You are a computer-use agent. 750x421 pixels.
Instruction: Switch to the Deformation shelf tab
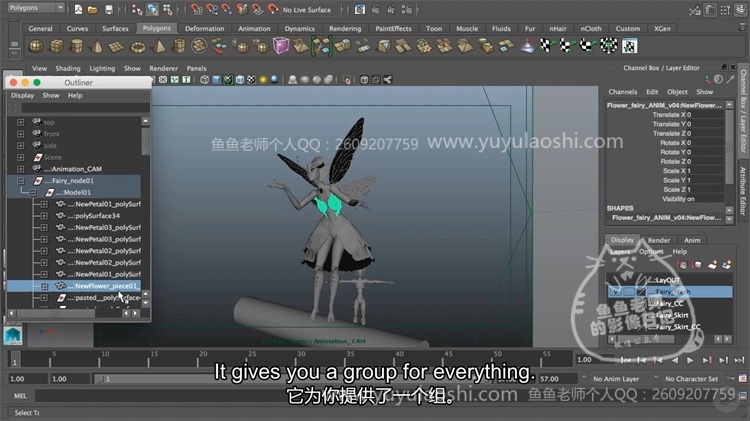pyautogui.click(x=204, y=29)
